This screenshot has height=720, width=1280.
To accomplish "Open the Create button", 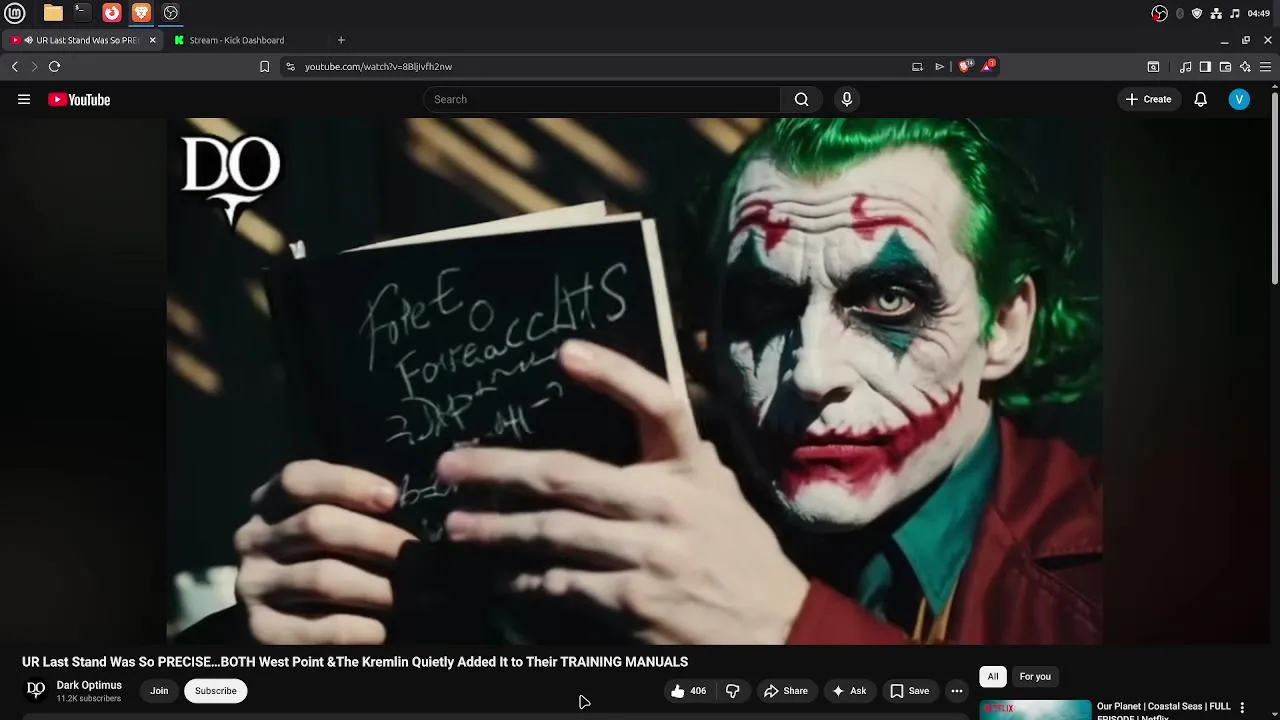I will tap(1149, 99).
